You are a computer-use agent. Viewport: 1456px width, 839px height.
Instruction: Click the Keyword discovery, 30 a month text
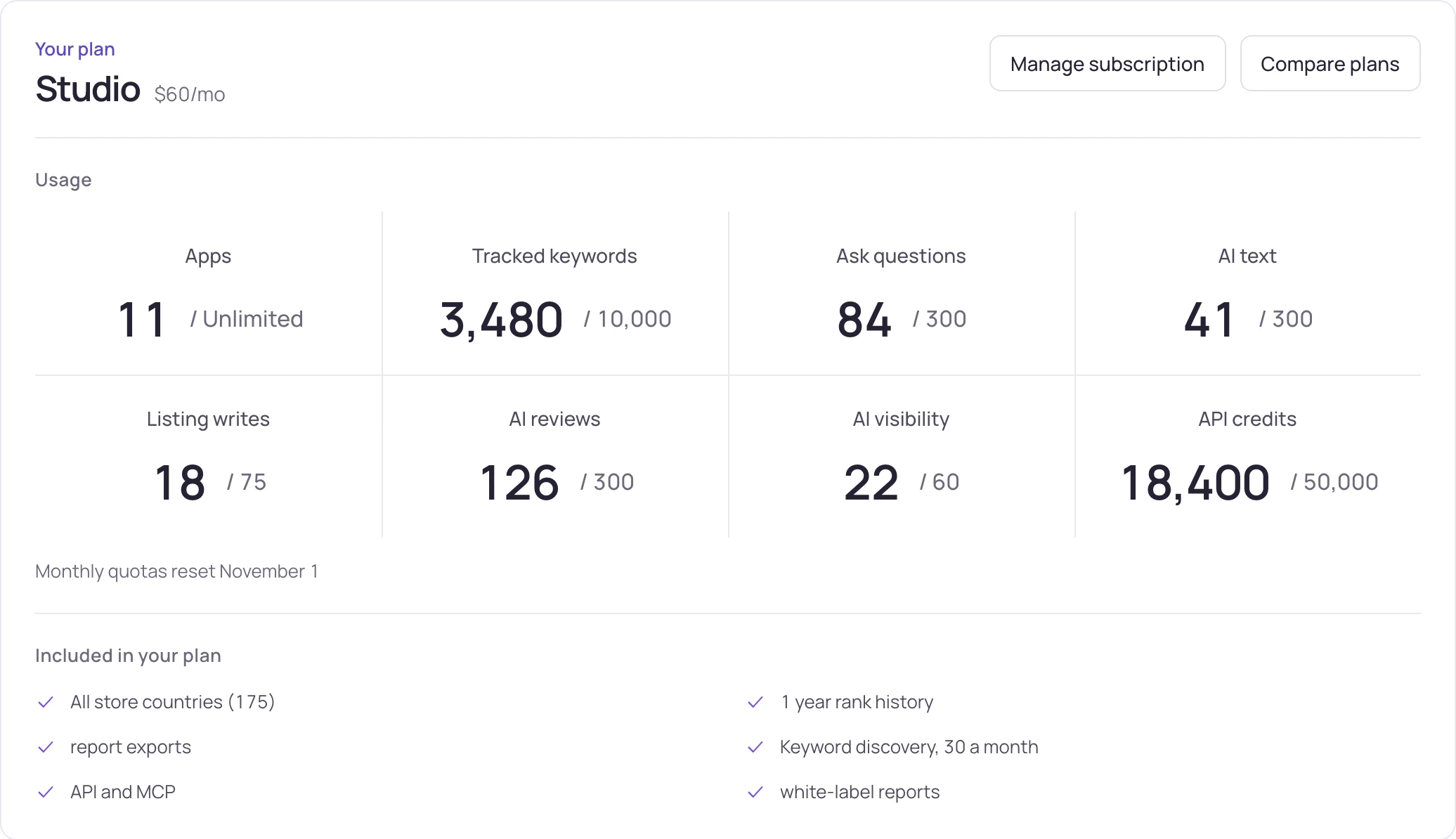click(909, 747)
